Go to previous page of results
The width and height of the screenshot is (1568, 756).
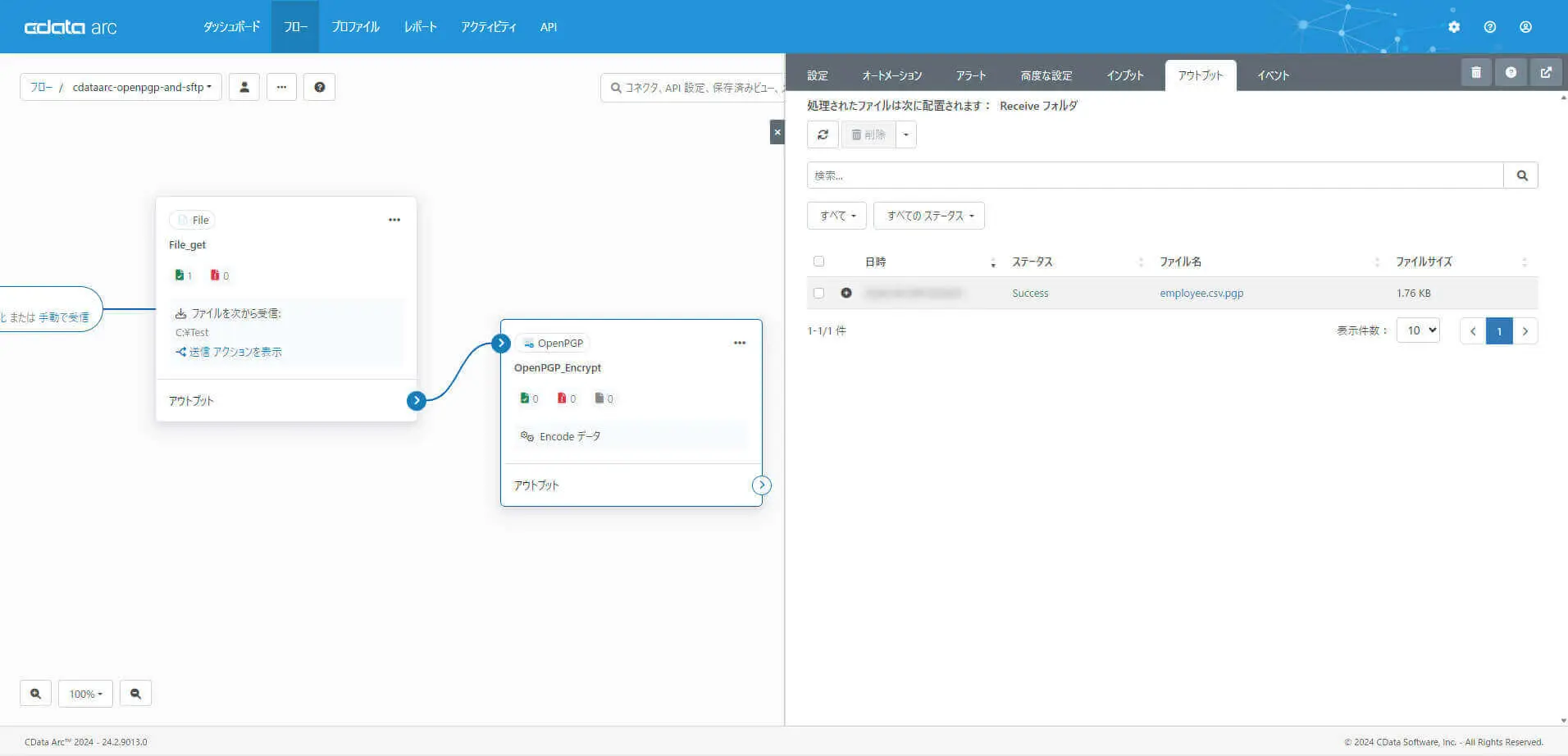point(1473,331)
